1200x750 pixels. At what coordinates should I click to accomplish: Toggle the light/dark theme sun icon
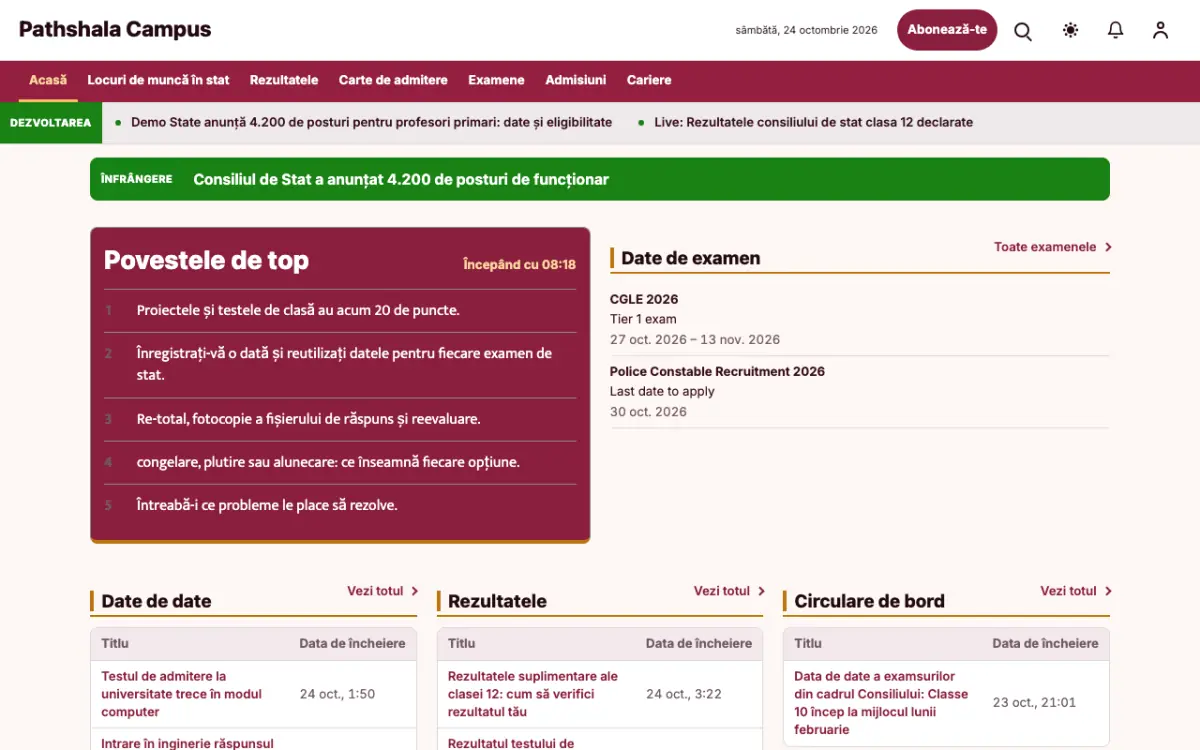coord(1070,30)
